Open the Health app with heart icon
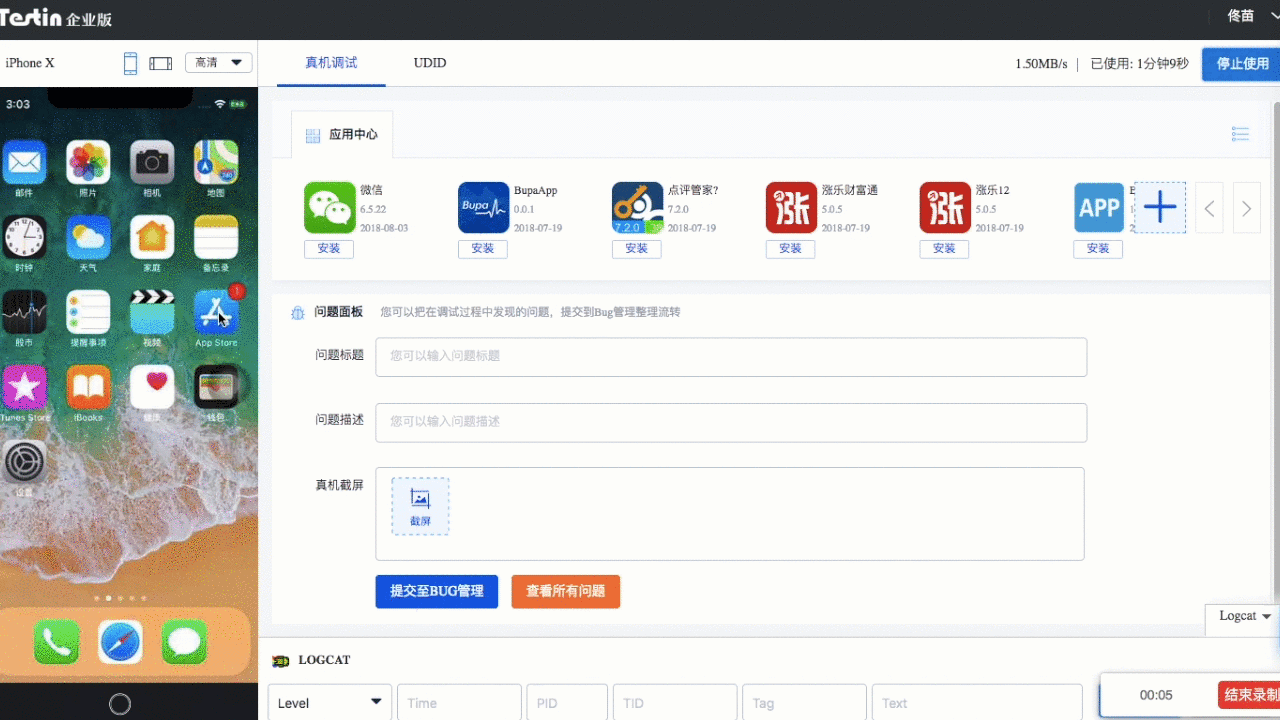 [152, 387]
